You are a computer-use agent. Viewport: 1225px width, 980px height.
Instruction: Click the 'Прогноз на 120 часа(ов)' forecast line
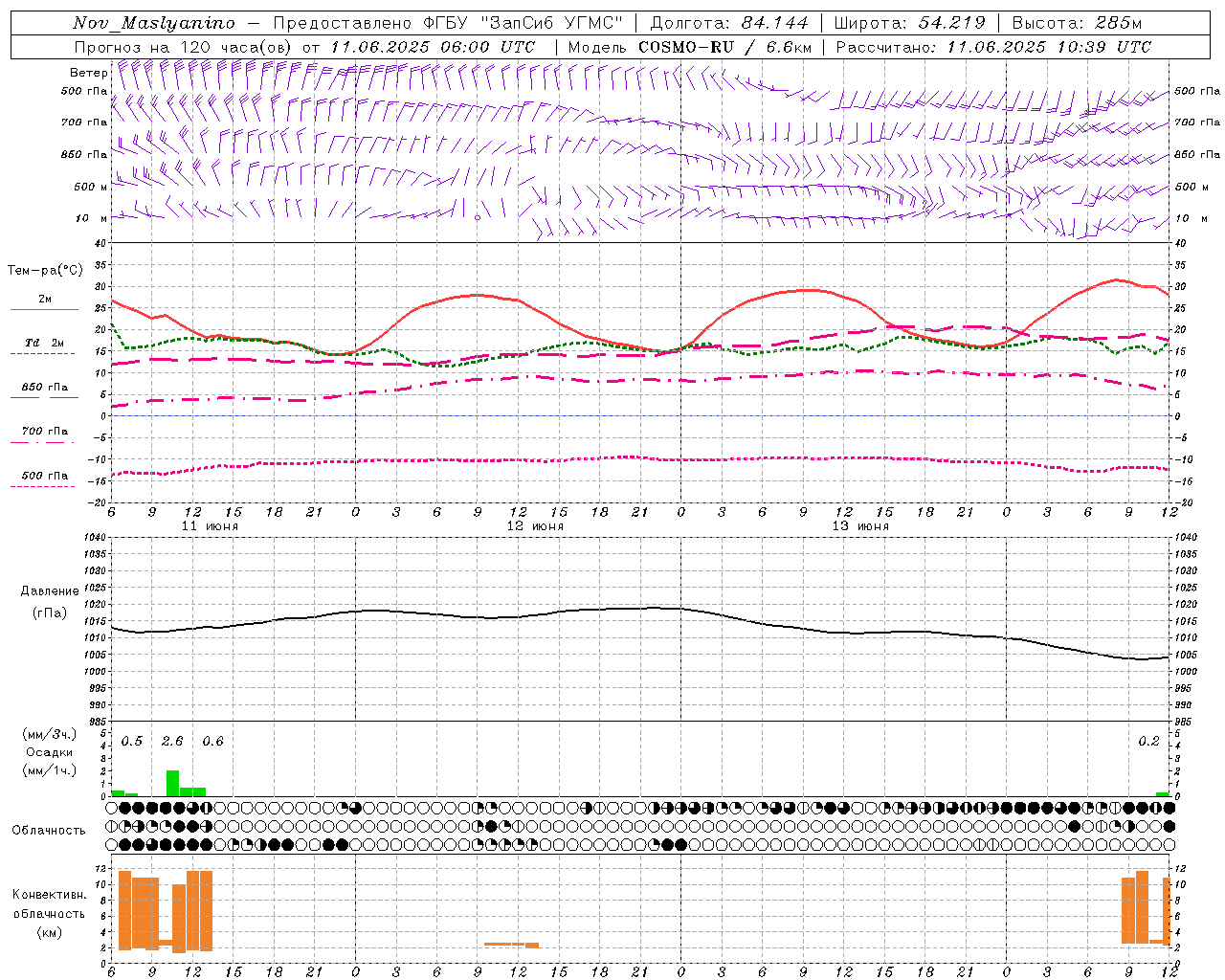(185, 47)
